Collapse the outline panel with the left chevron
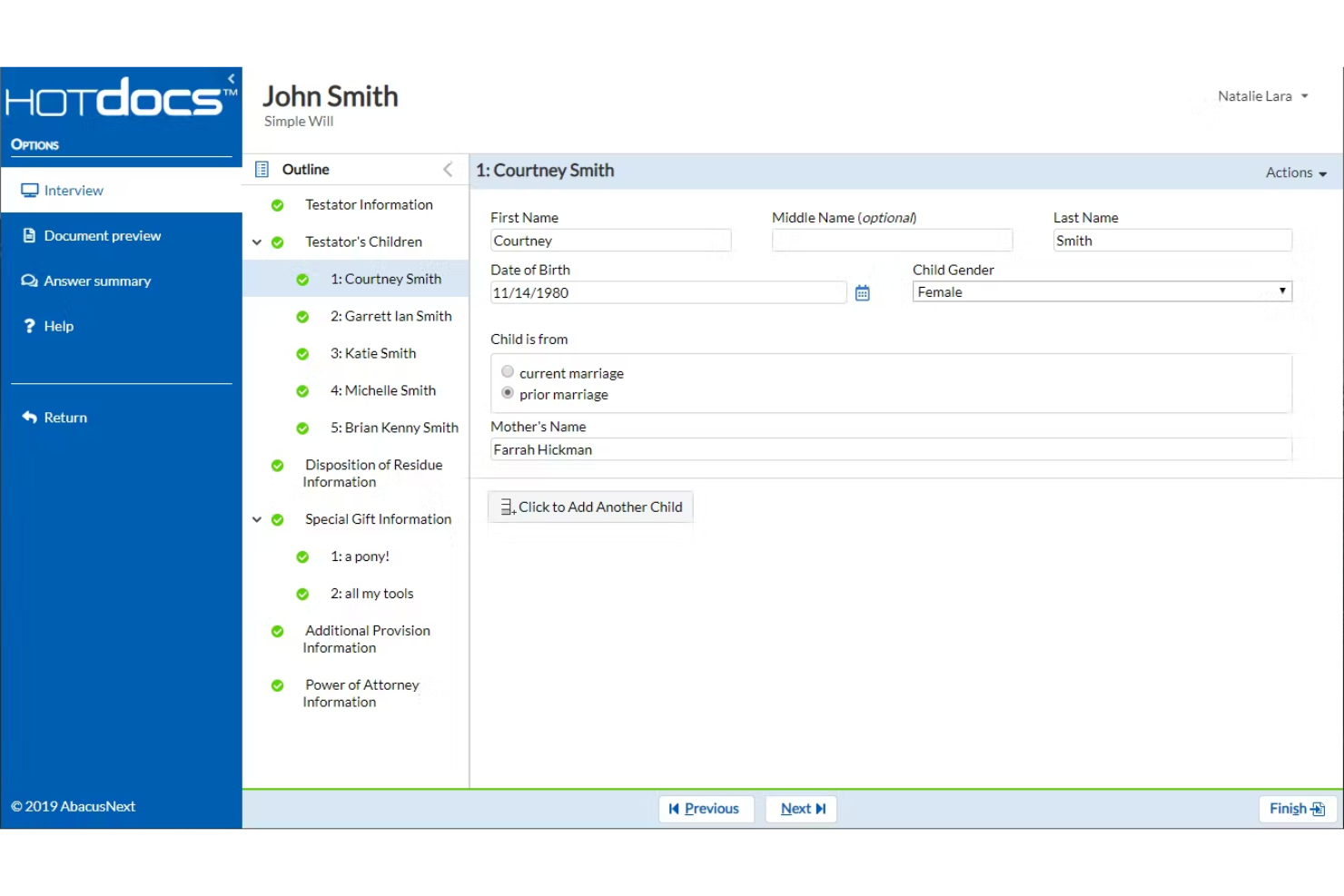Image resolution: width=1344 pixels, height=896 pixels. point(447,169)
